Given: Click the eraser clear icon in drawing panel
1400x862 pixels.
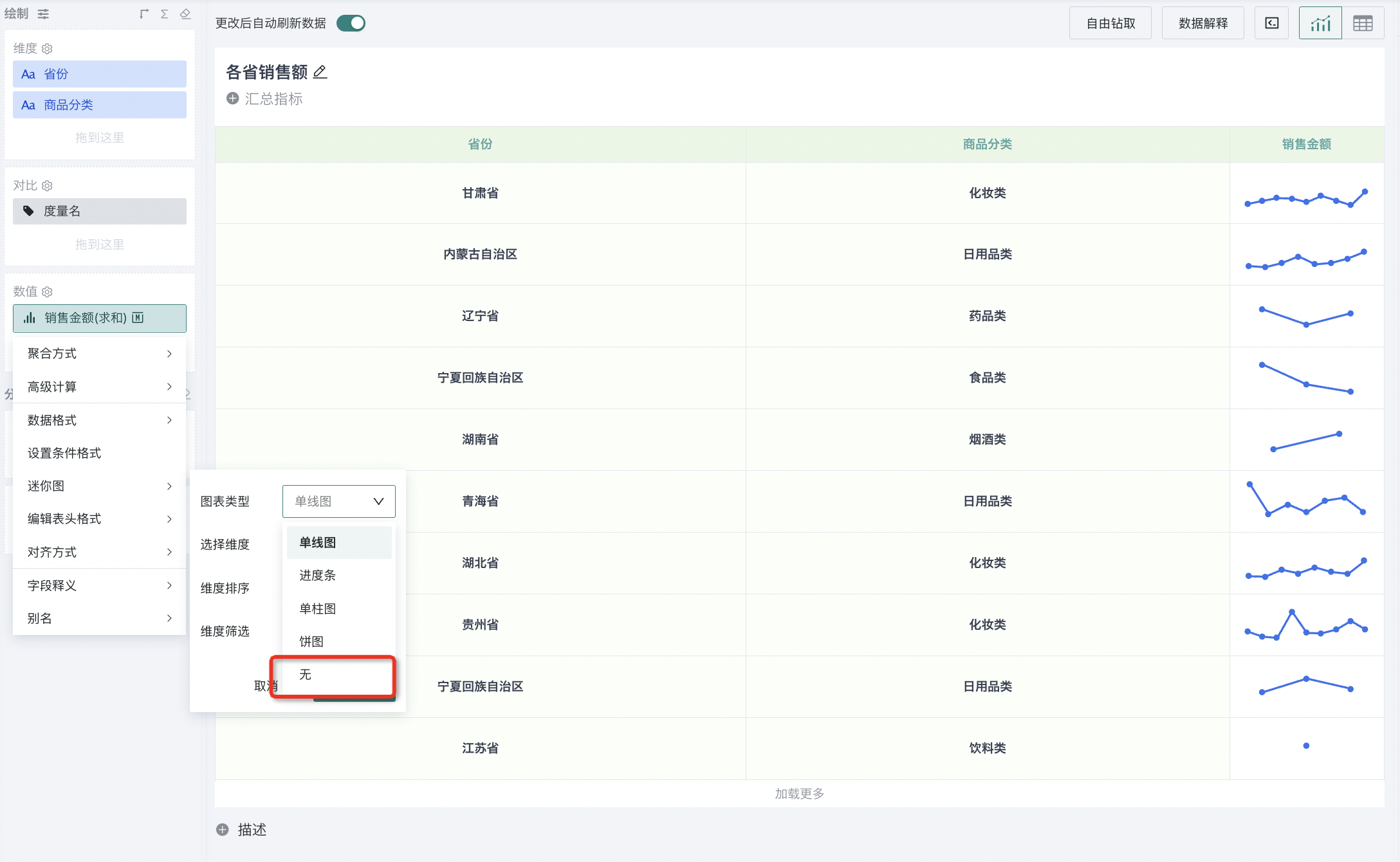Looking at the screenshot, I should (x=185, y=14).
